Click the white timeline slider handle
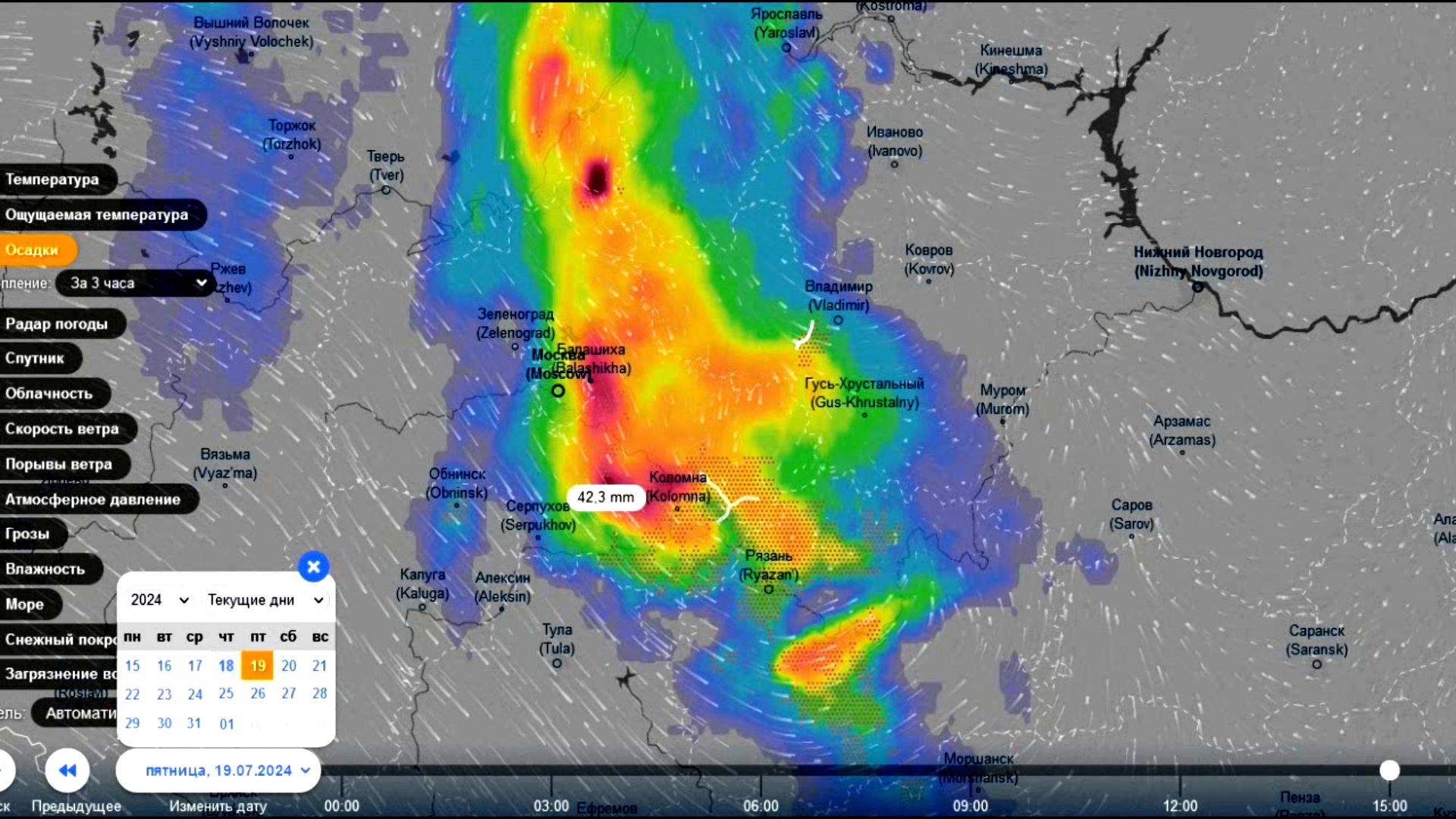Image resolution: width=1456 pixels, height=819 pixels. (1389, 770)
